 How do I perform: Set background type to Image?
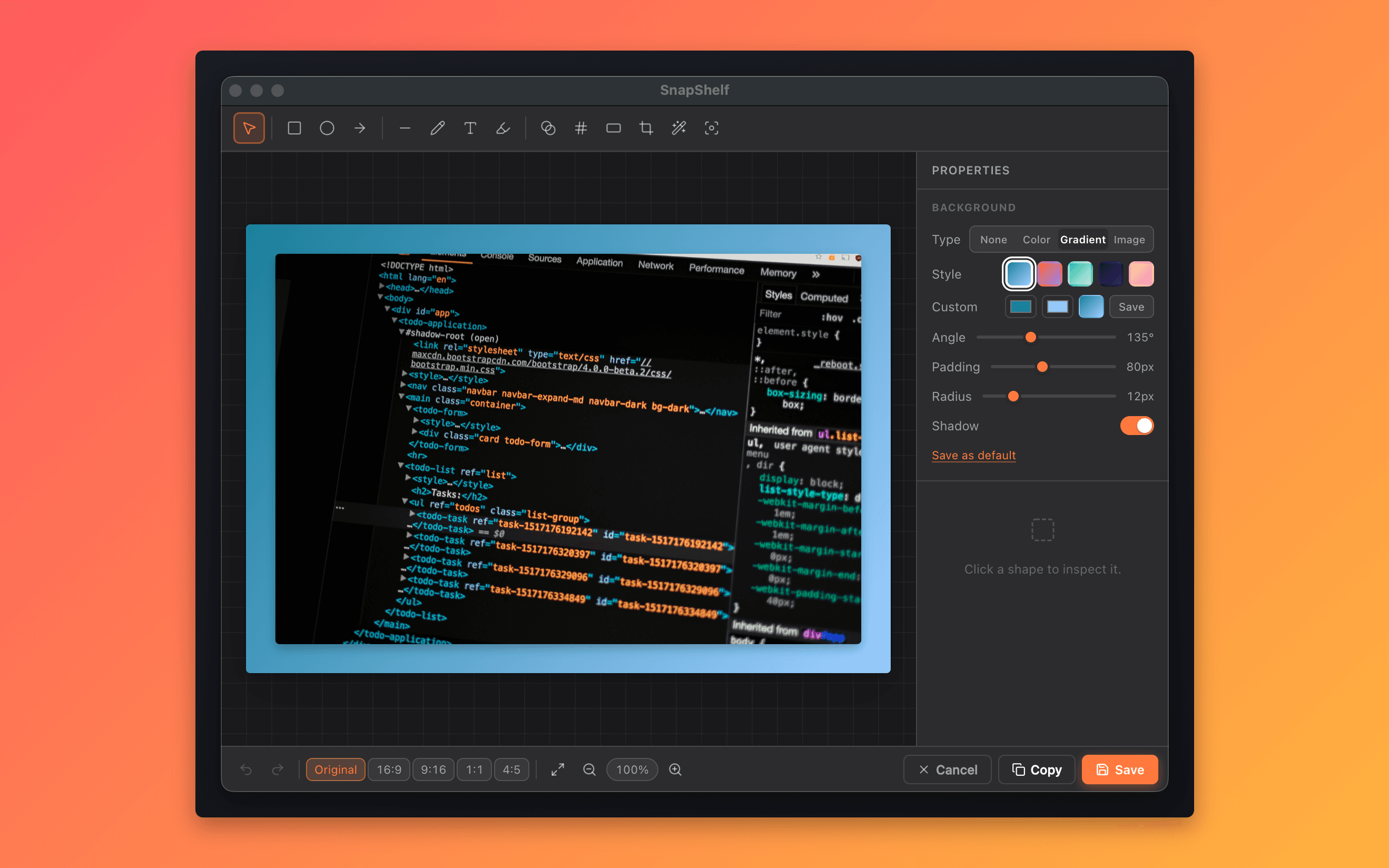point(1129,240)
